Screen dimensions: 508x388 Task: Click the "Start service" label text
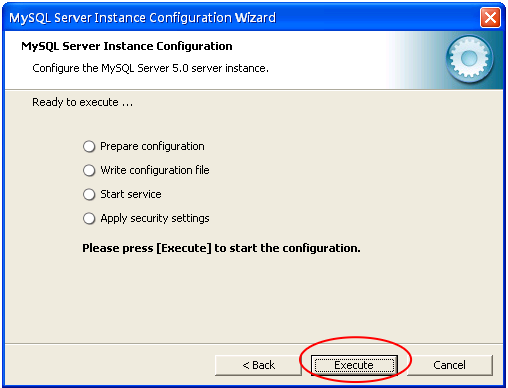click(131, 194)
